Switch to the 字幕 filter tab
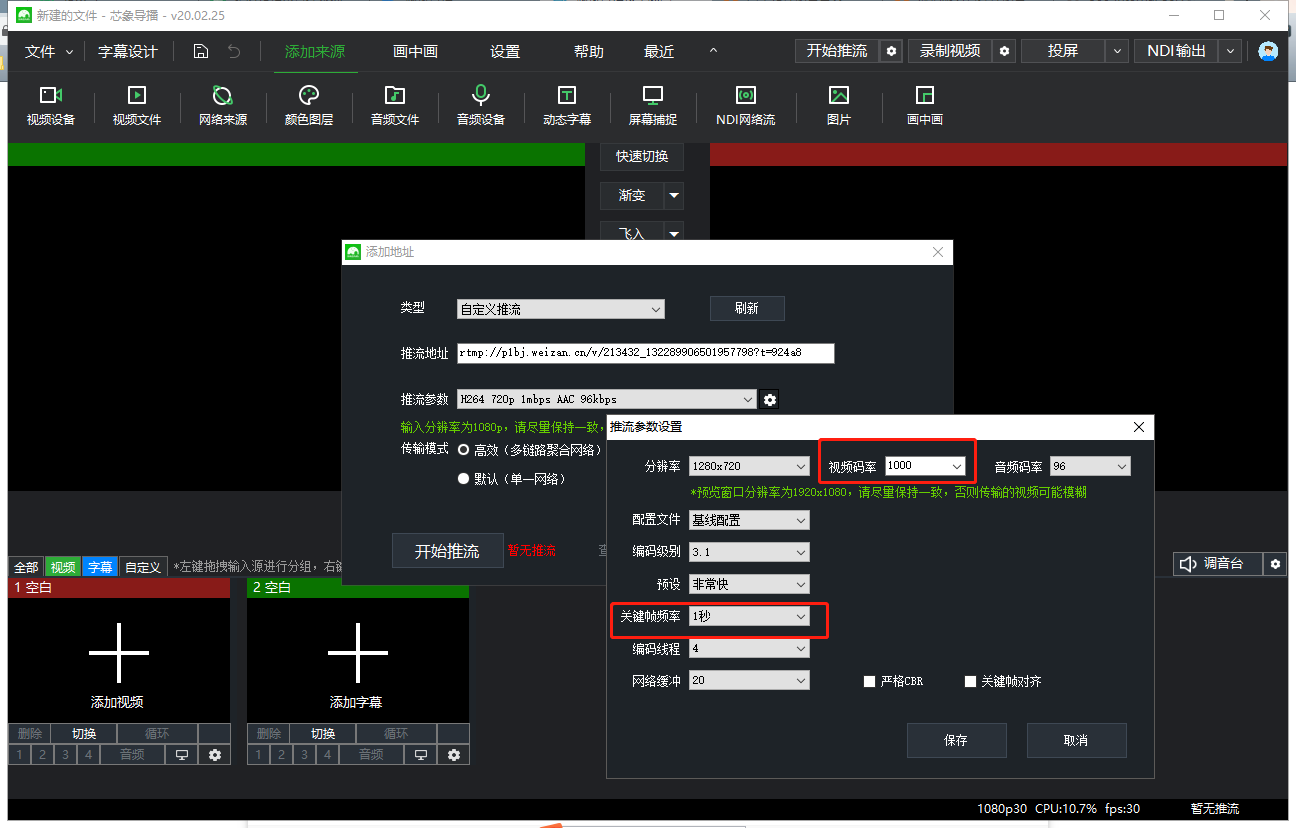This screenshot has height=828, width=1296. click(x=100, y=567)
